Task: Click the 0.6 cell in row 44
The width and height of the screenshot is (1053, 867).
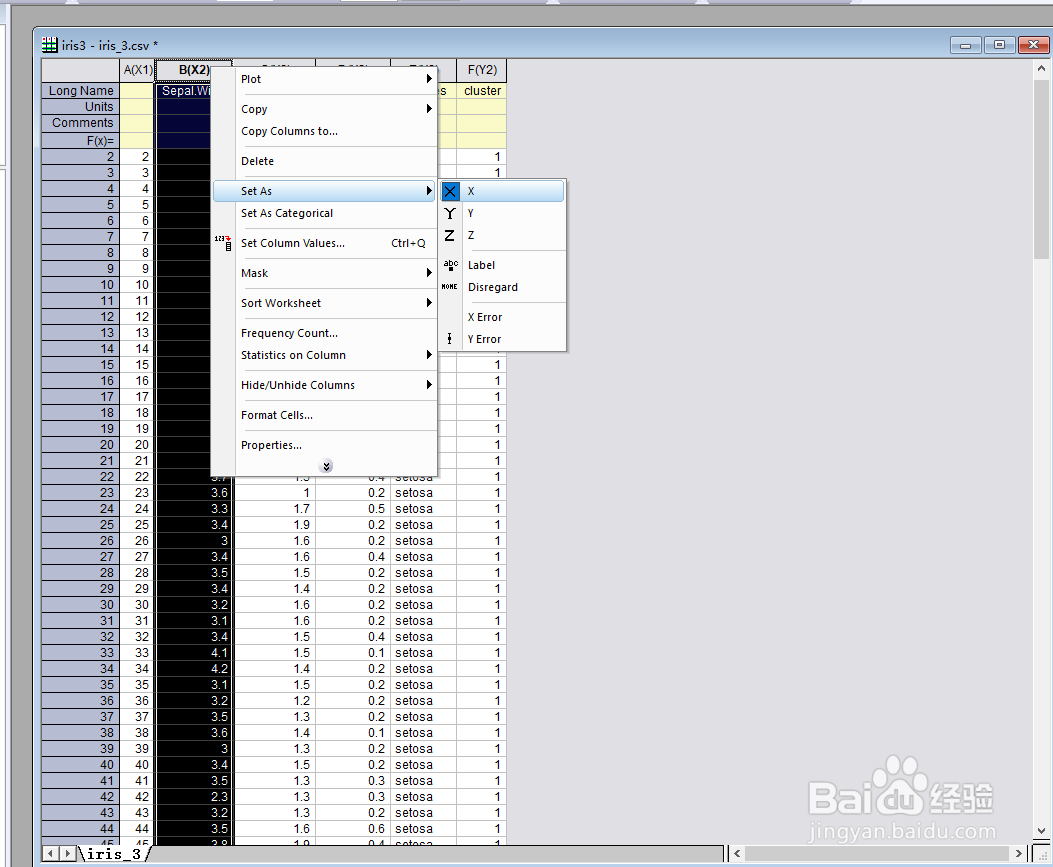Action: coord(353,829)
